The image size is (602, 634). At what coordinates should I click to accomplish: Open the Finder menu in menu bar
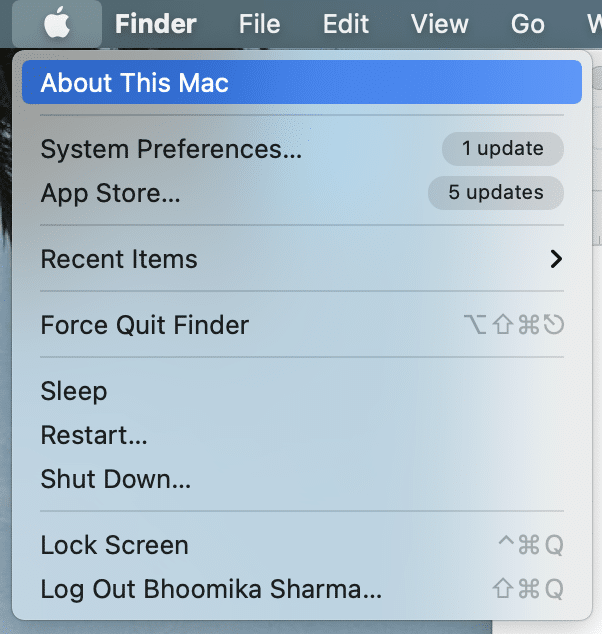coord(156,23)
